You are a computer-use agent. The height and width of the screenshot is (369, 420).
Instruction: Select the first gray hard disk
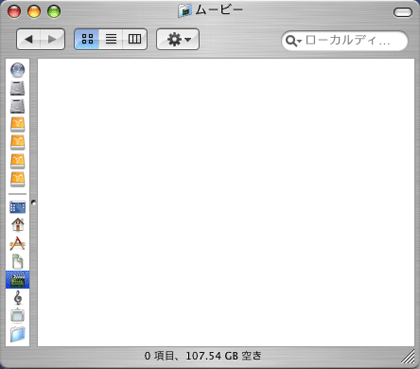pyautogui.click(x=18, y=88)
